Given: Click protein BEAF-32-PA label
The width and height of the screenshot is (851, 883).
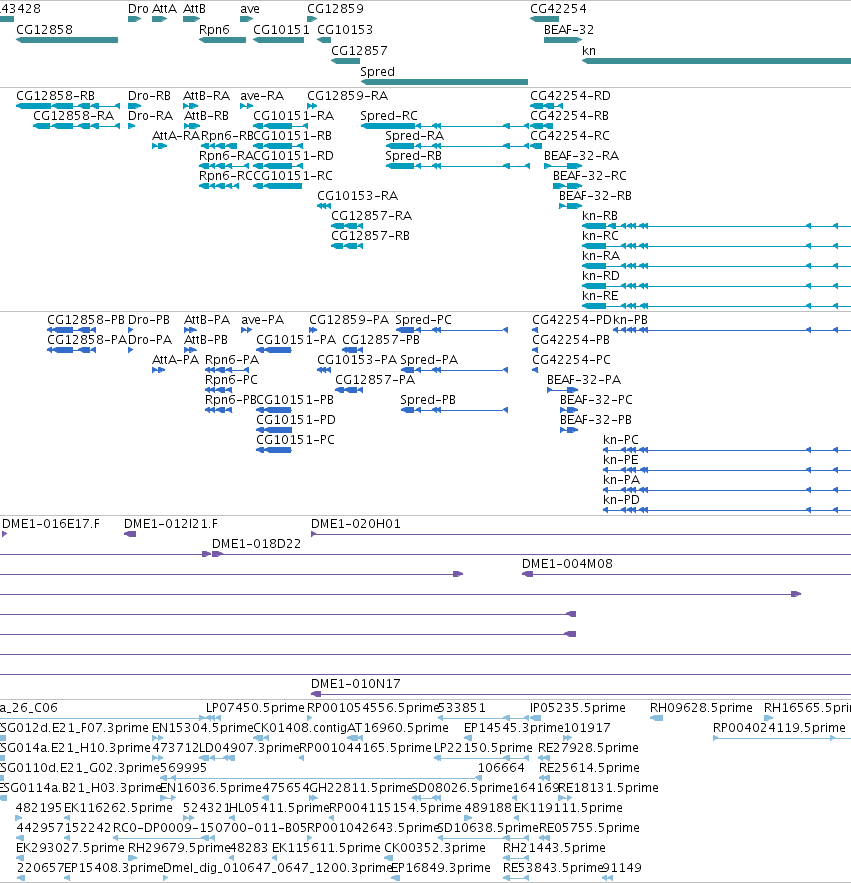Looking at the screenshot, I should click(x=584, y=380).
